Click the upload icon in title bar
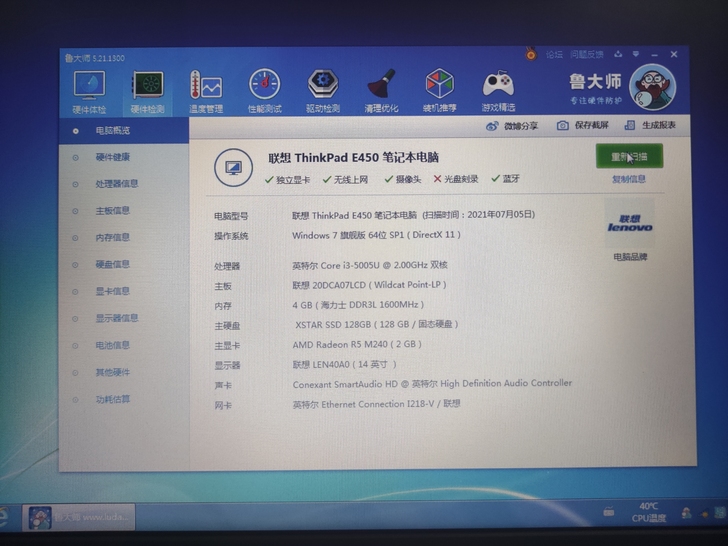This screenshot has height=546, width=728. (618, 54)
